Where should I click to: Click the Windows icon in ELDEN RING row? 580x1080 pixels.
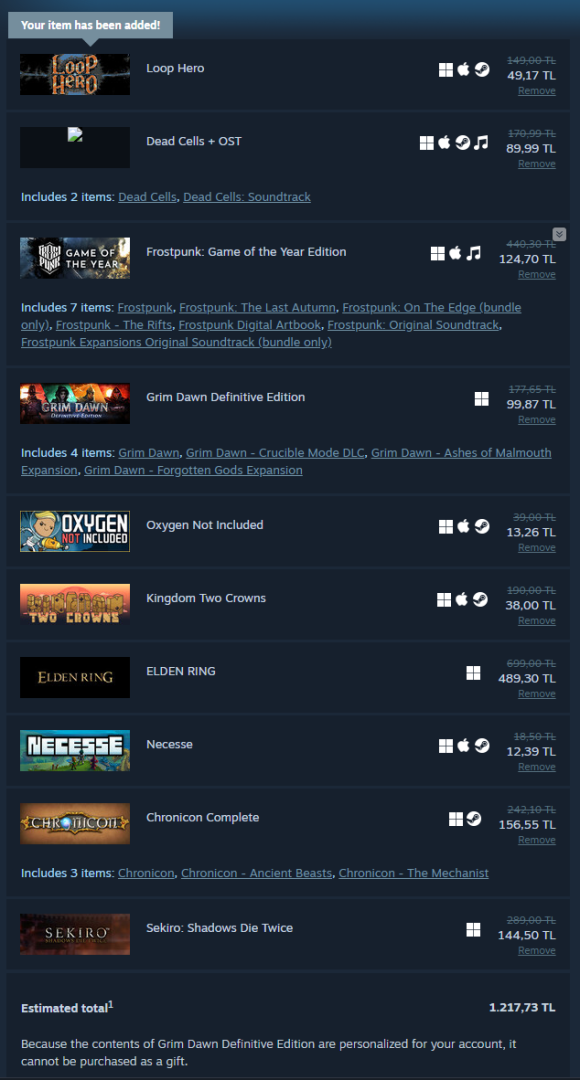(x=473, y=673)
